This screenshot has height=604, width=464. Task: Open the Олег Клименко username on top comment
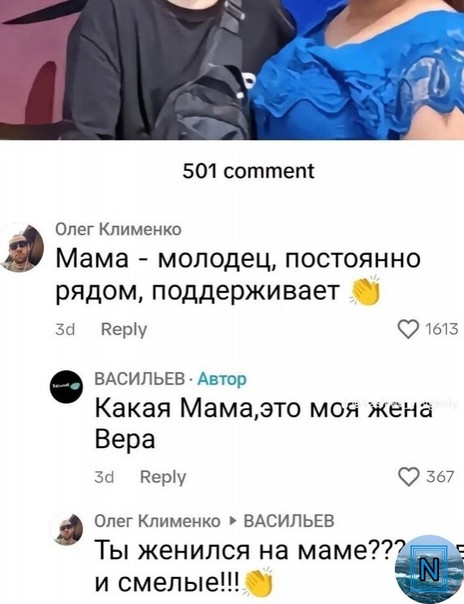tap(119, 229)
